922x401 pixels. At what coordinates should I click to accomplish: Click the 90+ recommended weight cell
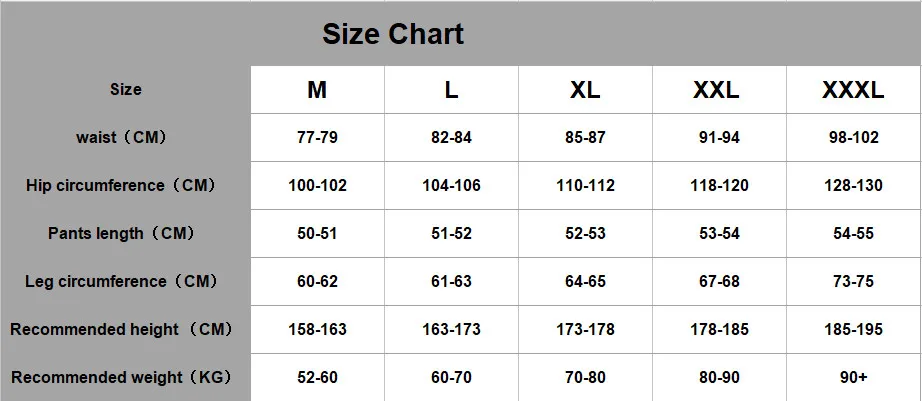[854, 377]
